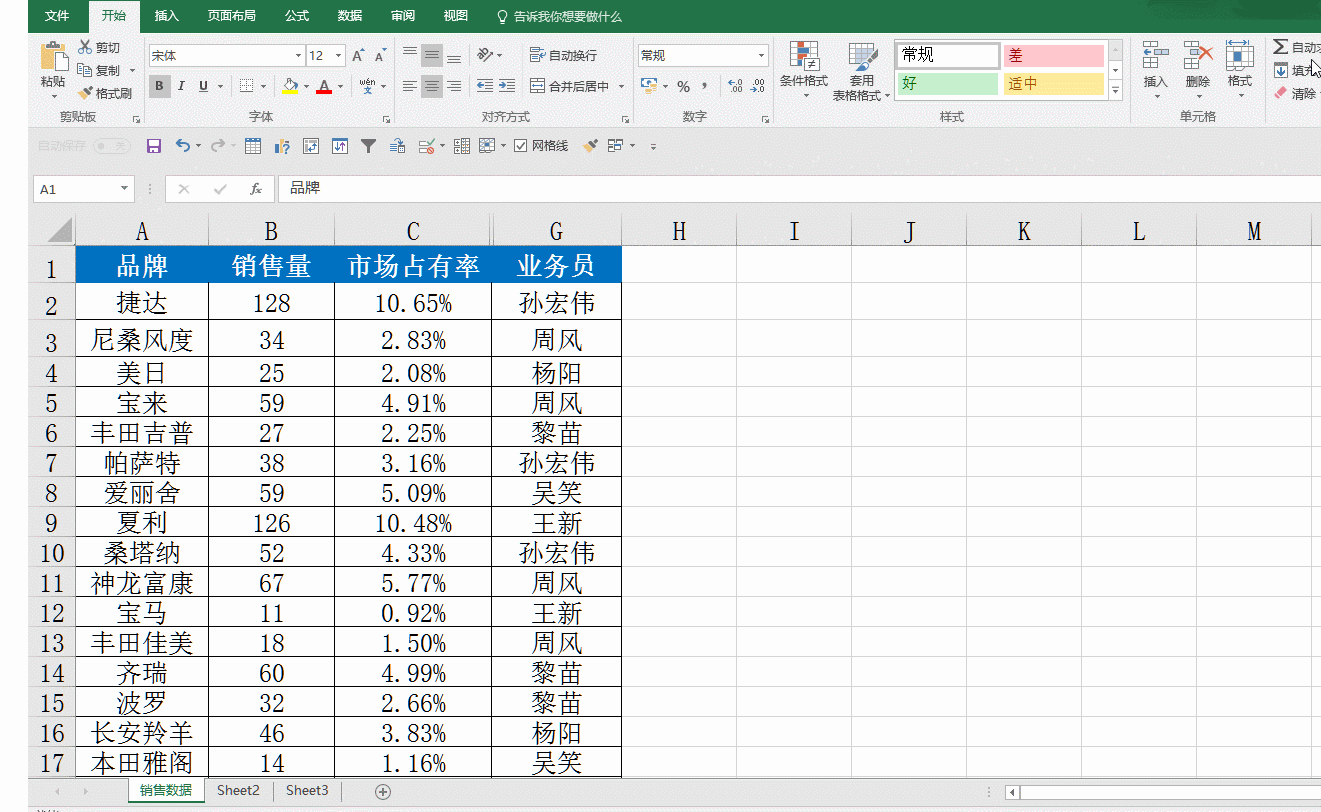Screen dimensions: 1321x812
Task: Open the File (文件) tab
Action: 57,16
